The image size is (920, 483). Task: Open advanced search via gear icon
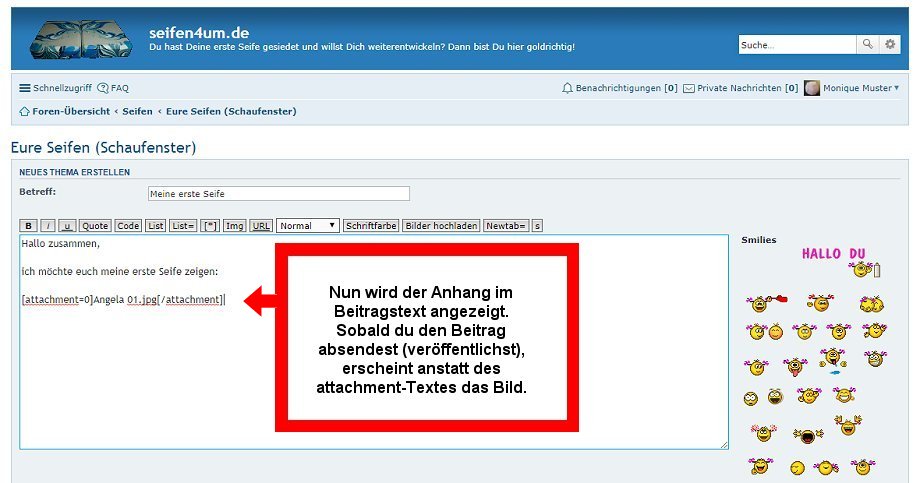coord(889,44)
